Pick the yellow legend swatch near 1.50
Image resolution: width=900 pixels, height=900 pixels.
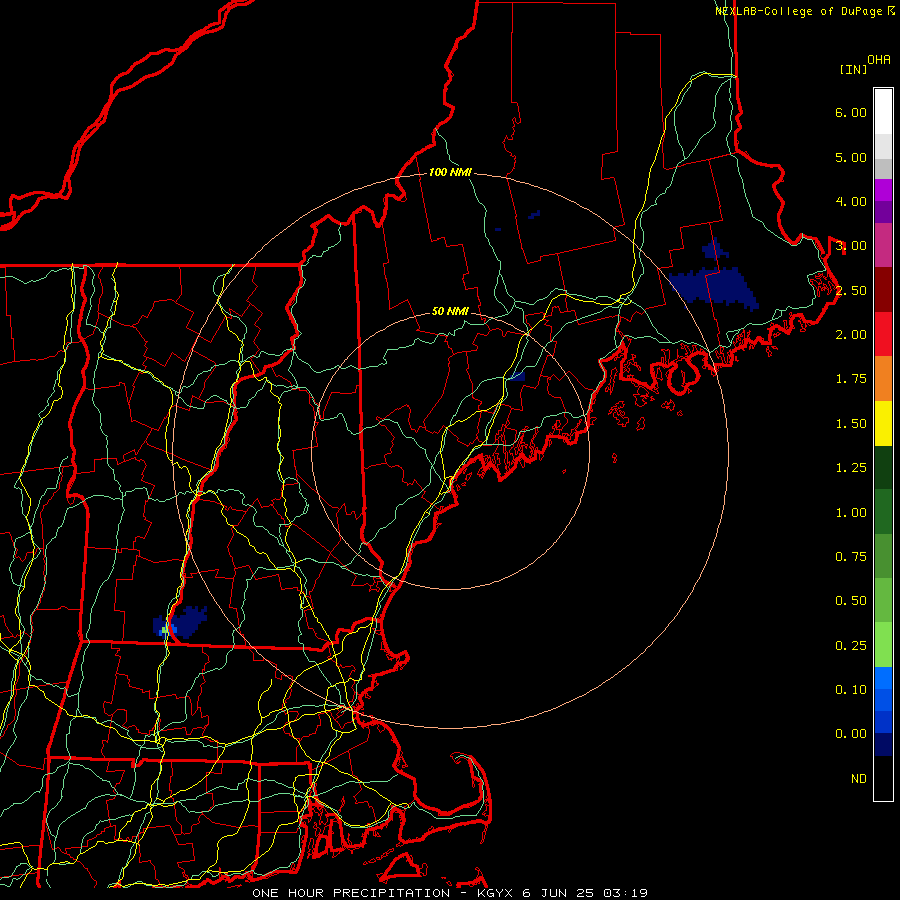[883, 423]
